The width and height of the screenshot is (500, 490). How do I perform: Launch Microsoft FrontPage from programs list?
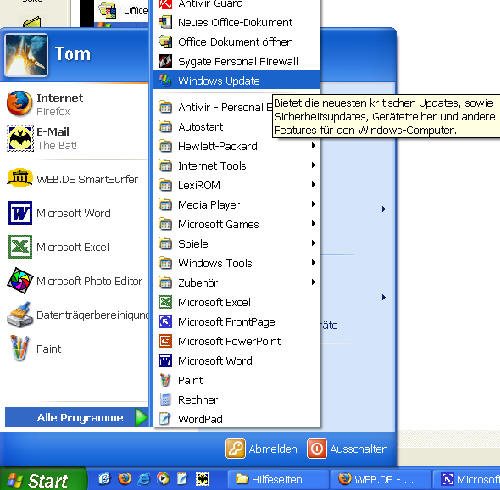tap(237, 322)
